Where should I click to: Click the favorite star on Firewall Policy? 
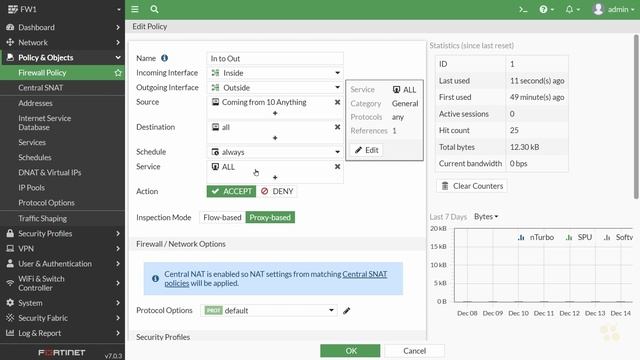(118, 73)
